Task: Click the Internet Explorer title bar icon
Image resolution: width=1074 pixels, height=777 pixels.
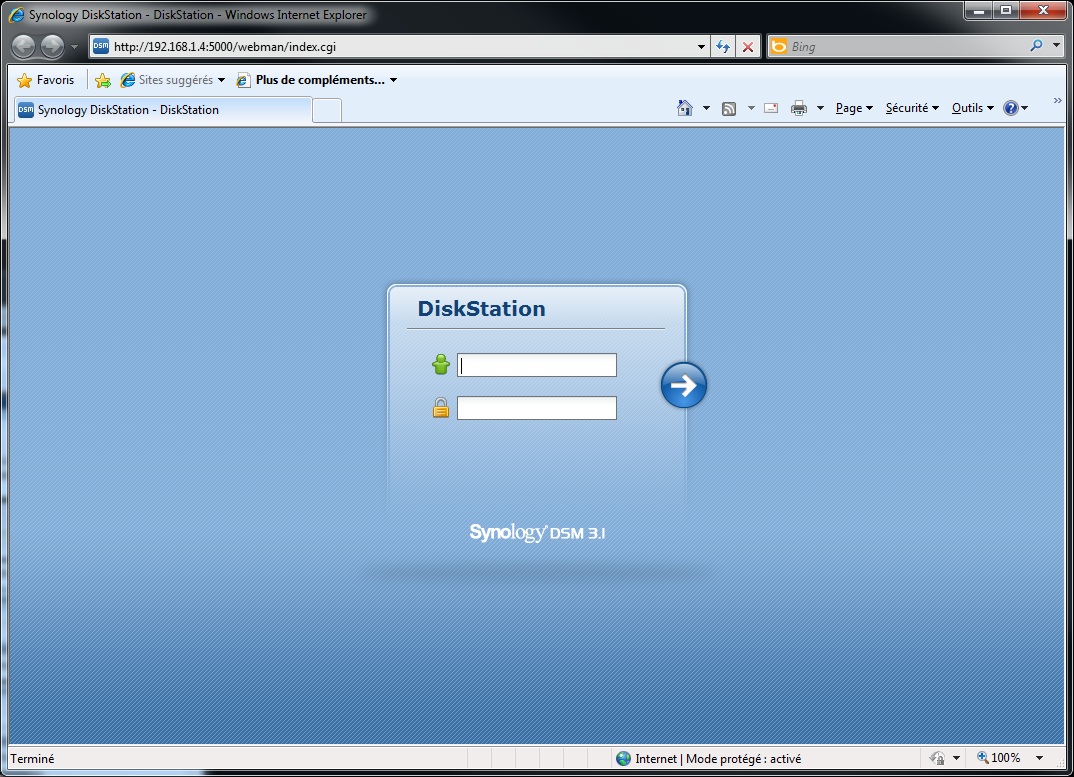Action: (16, 14)
